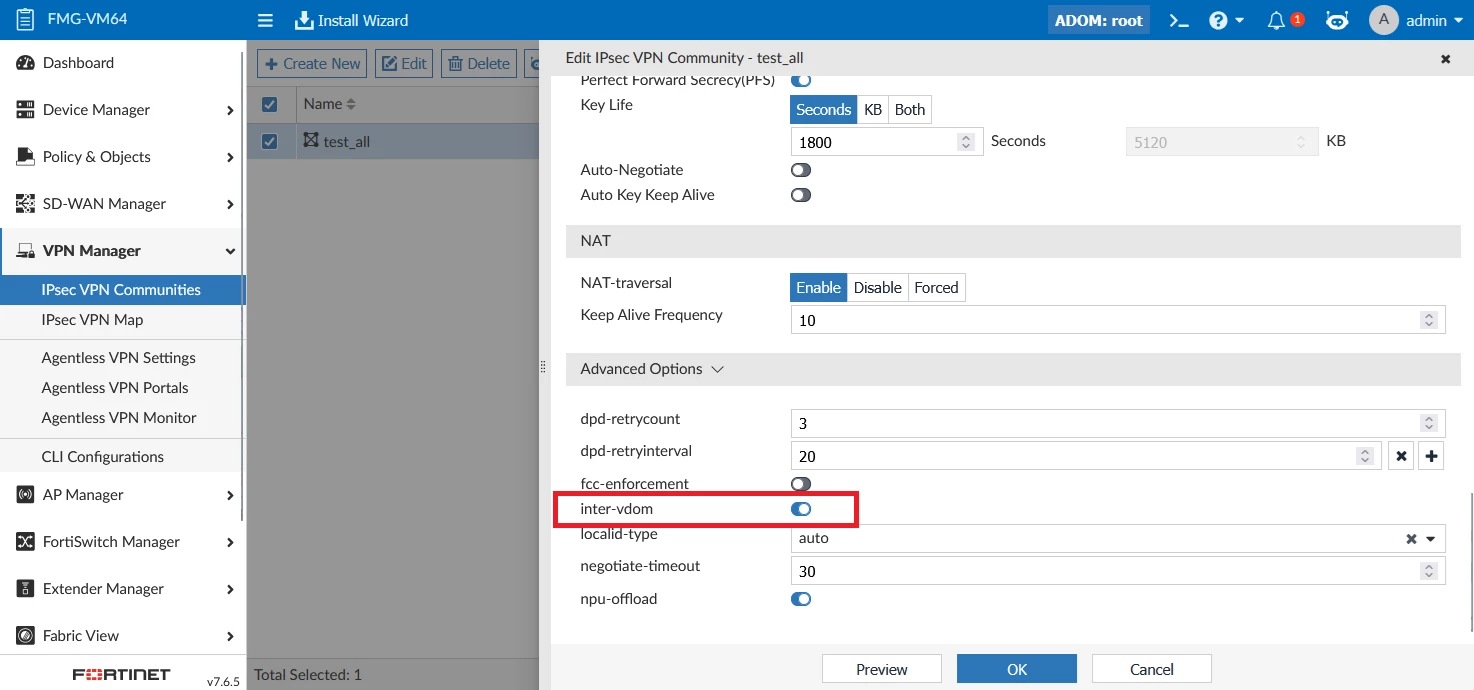Click the Extender Manager sidebar icon
1474x690 pixels.
(25, 589)
